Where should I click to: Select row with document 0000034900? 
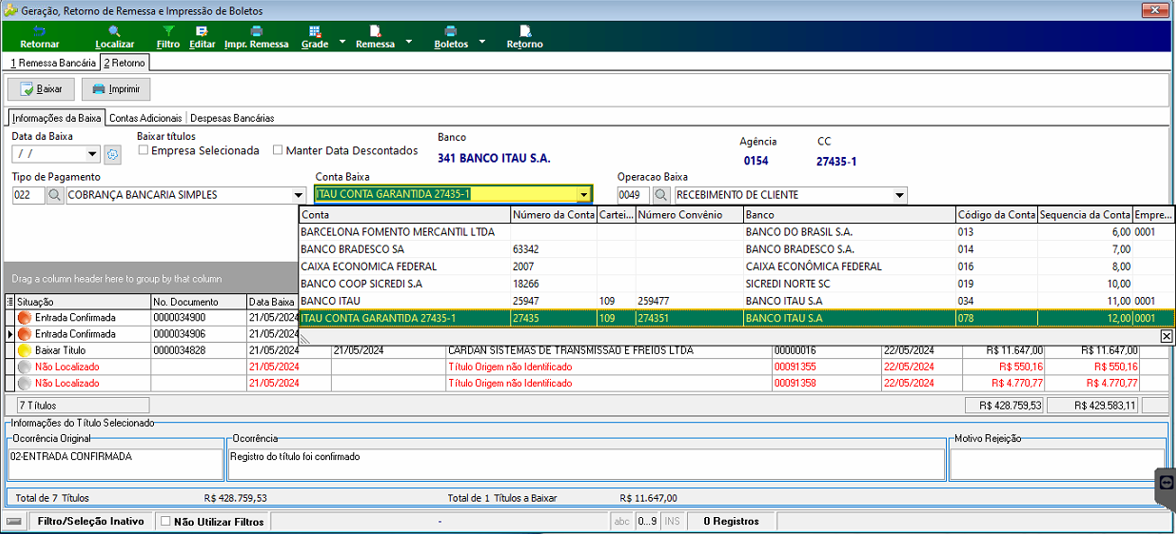pyautogui.click(x=154, y=317)
